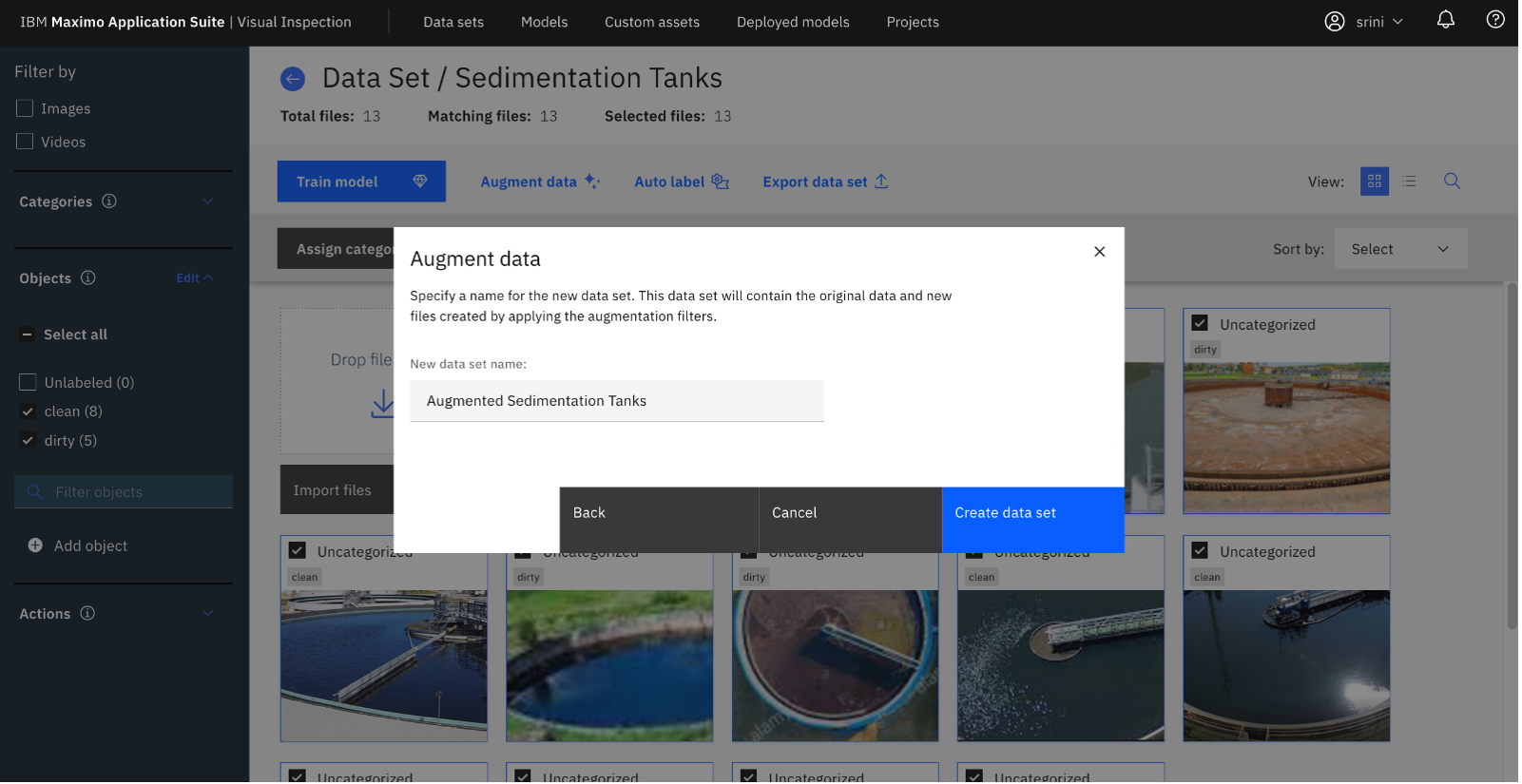Viewport: 1522px width, 784px height.
Task: Open the Models nav item
Action: 546,22
